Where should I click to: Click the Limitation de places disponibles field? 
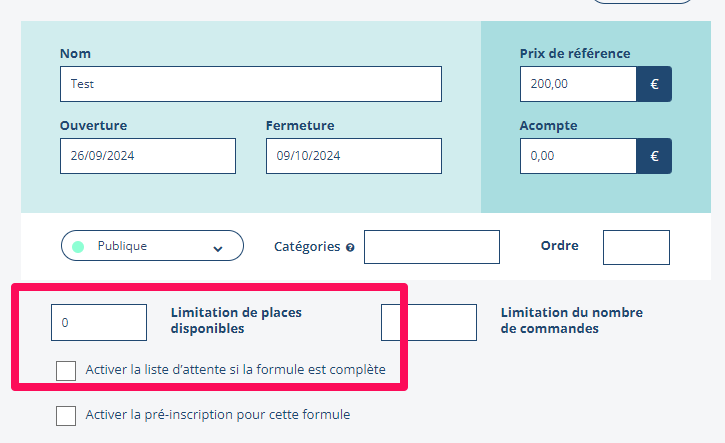click(x=99, y=323)
